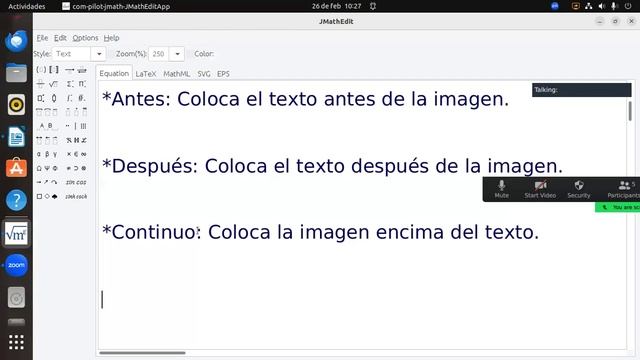
Task: Open the sum and product palette
Action: point(76,84)
